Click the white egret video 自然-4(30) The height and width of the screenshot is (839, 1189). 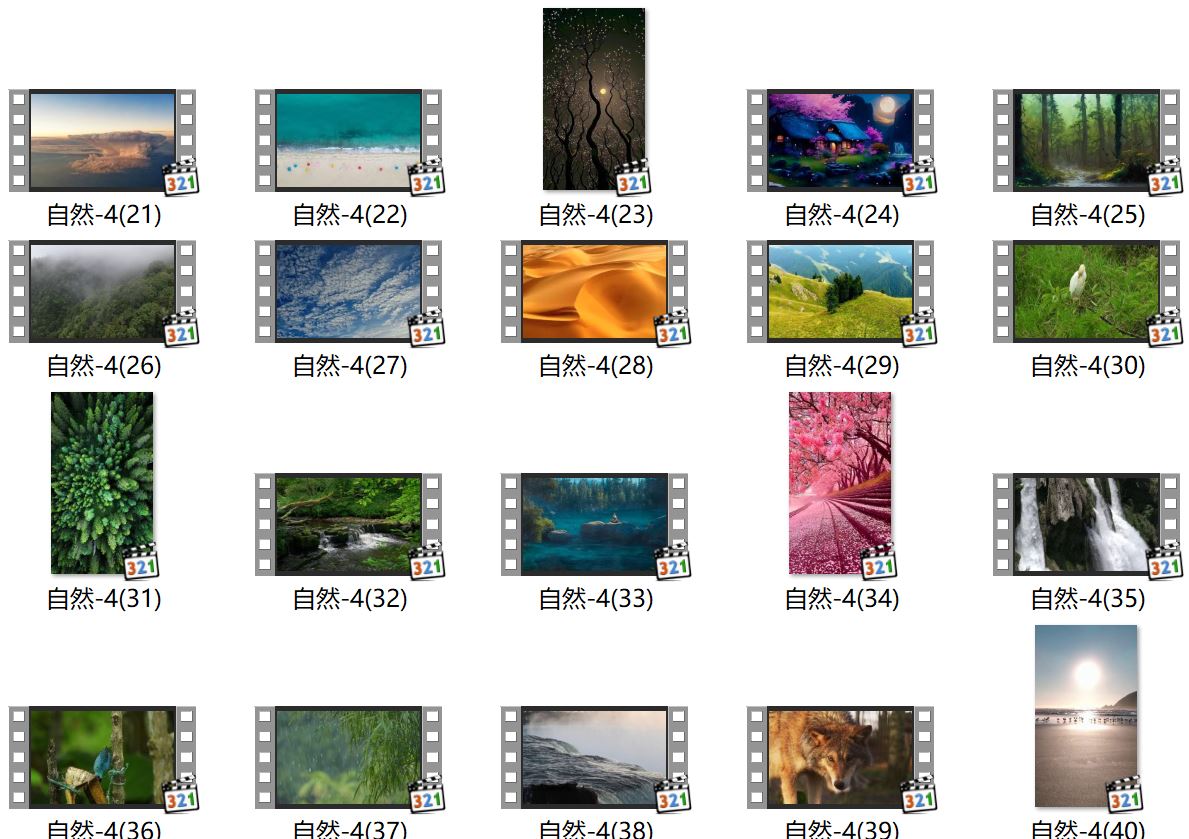click(1086, 291)
